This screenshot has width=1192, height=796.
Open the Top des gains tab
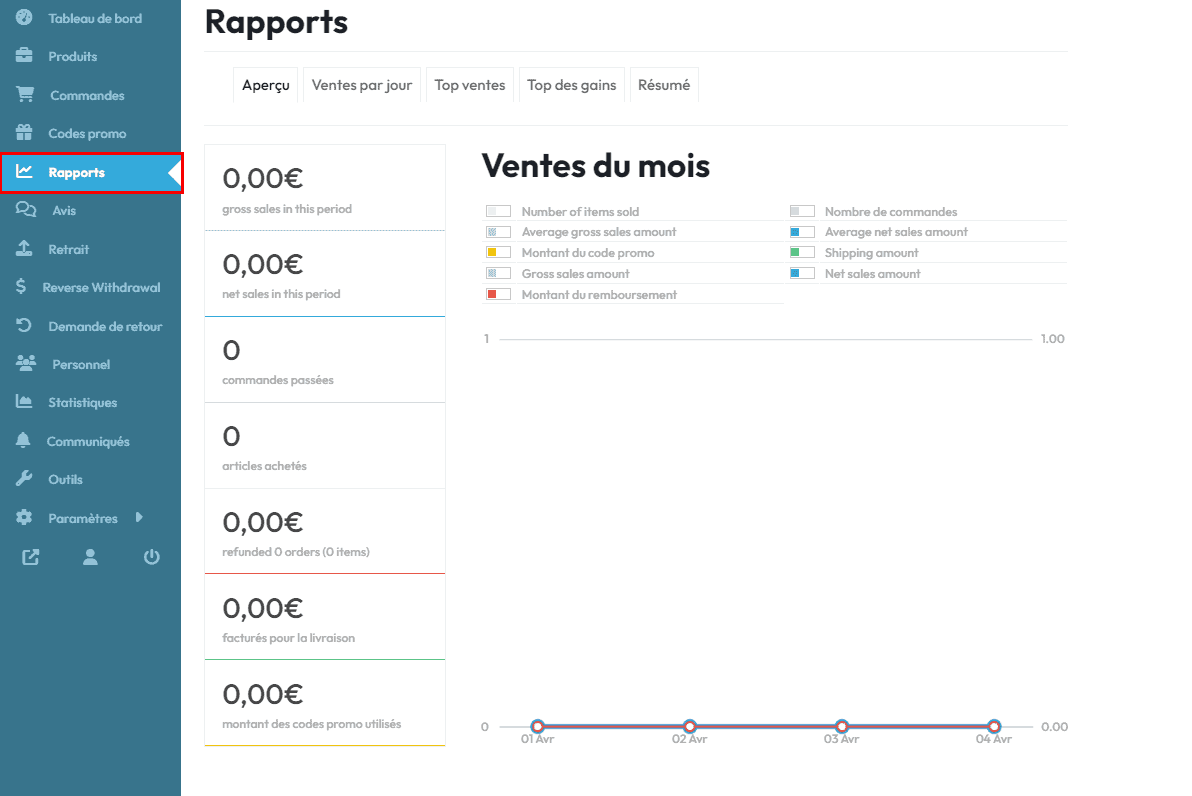point(572,85)
